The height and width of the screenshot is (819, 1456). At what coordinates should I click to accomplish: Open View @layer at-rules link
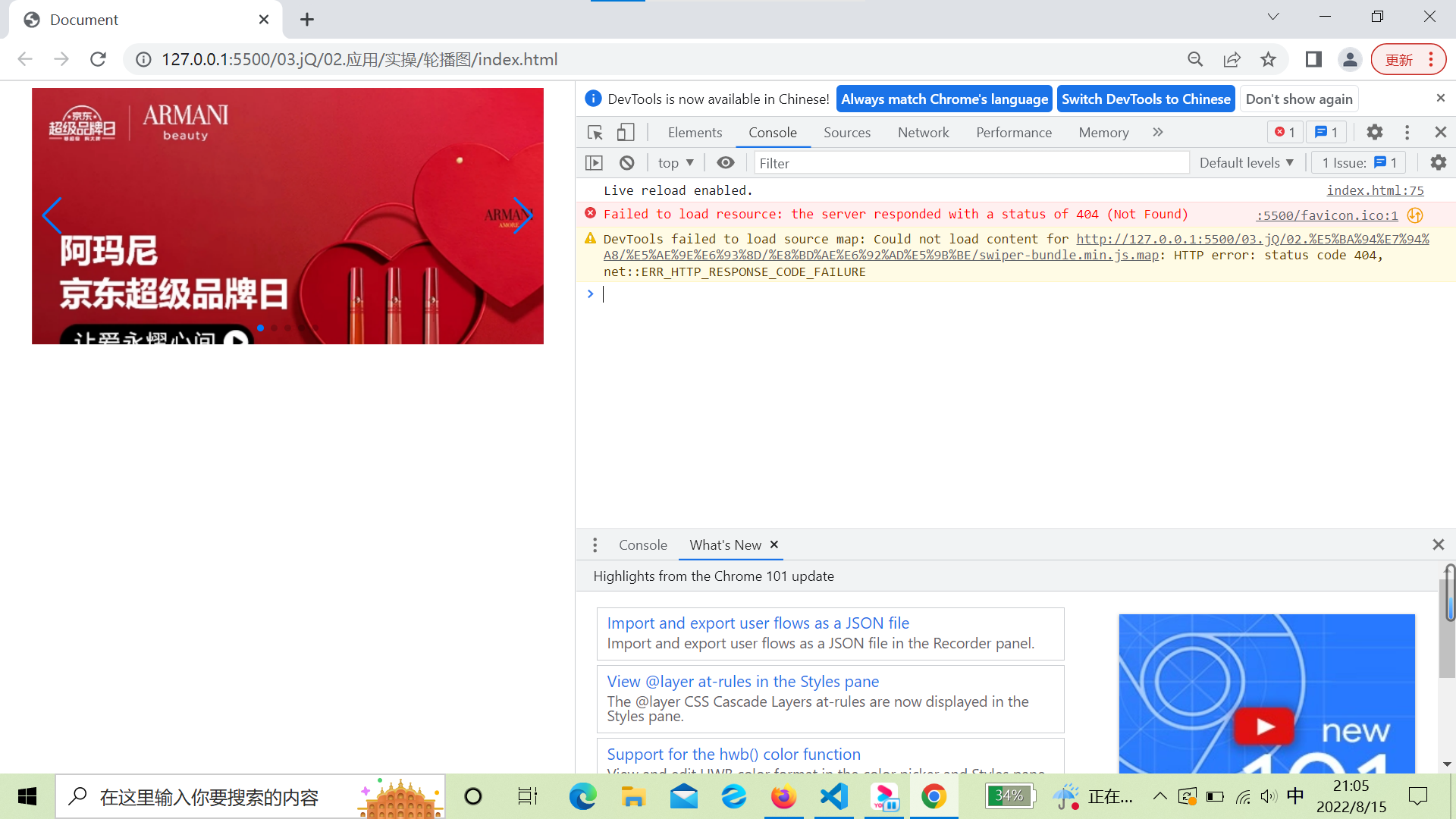click(x=742, y=682)
